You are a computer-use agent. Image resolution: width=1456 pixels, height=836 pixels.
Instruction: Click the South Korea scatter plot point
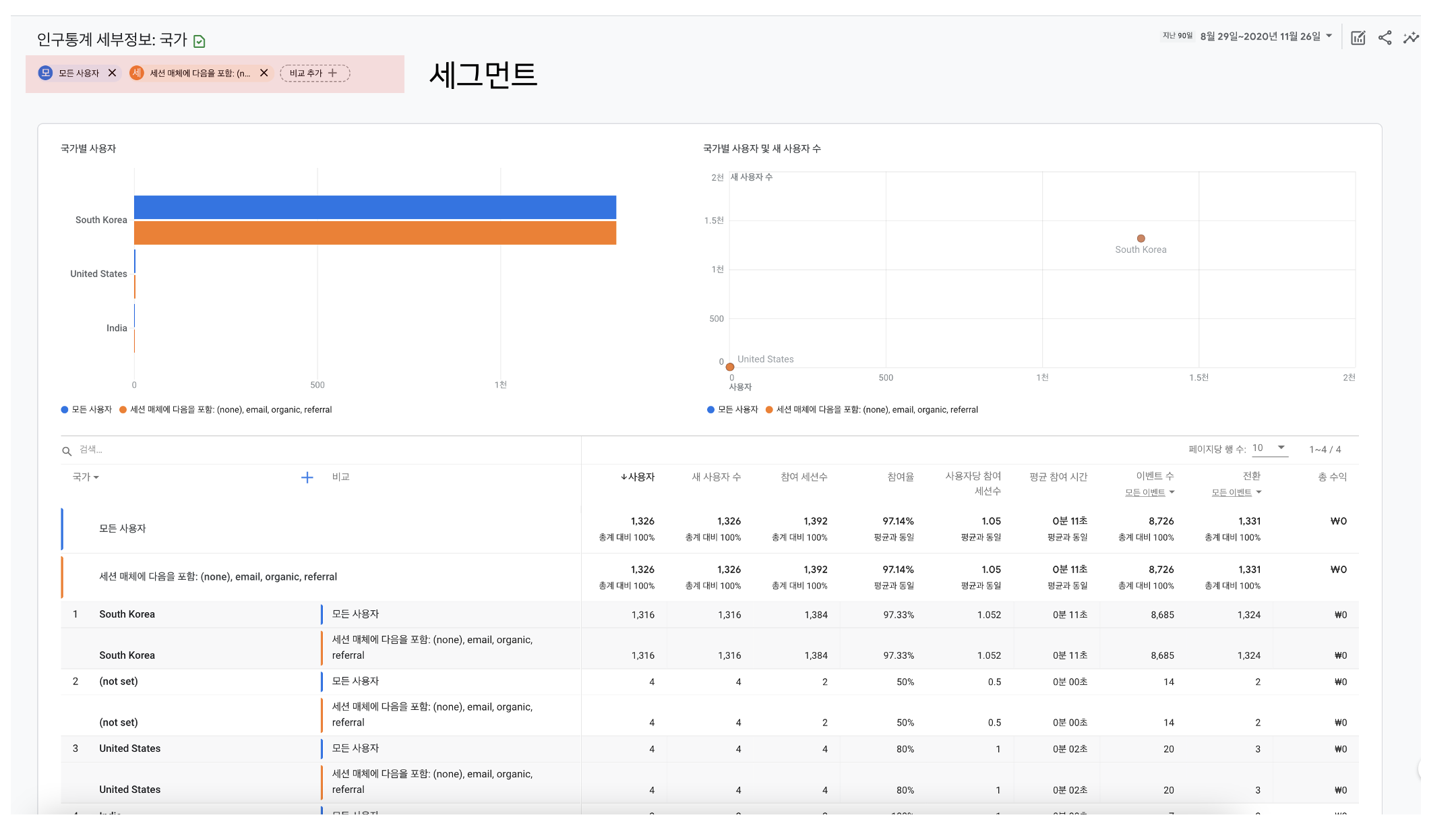click(1141, 239)
